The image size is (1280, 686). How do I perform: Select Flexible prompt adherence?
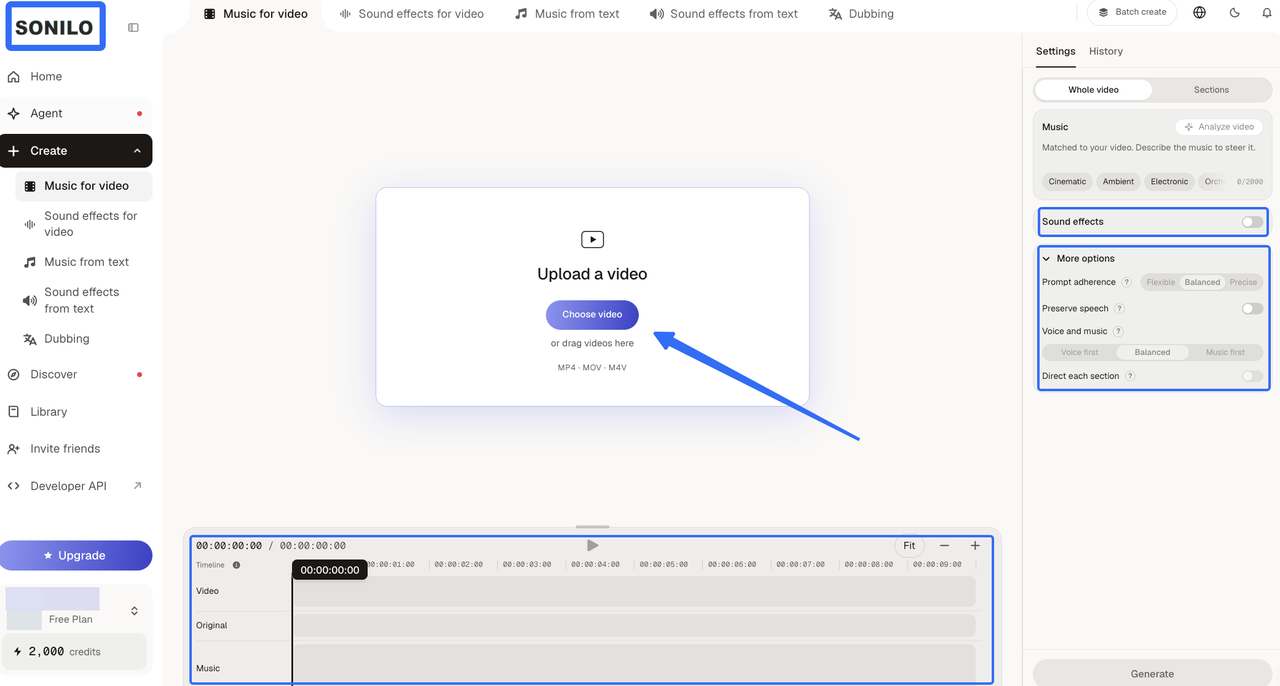point(1161,282)
